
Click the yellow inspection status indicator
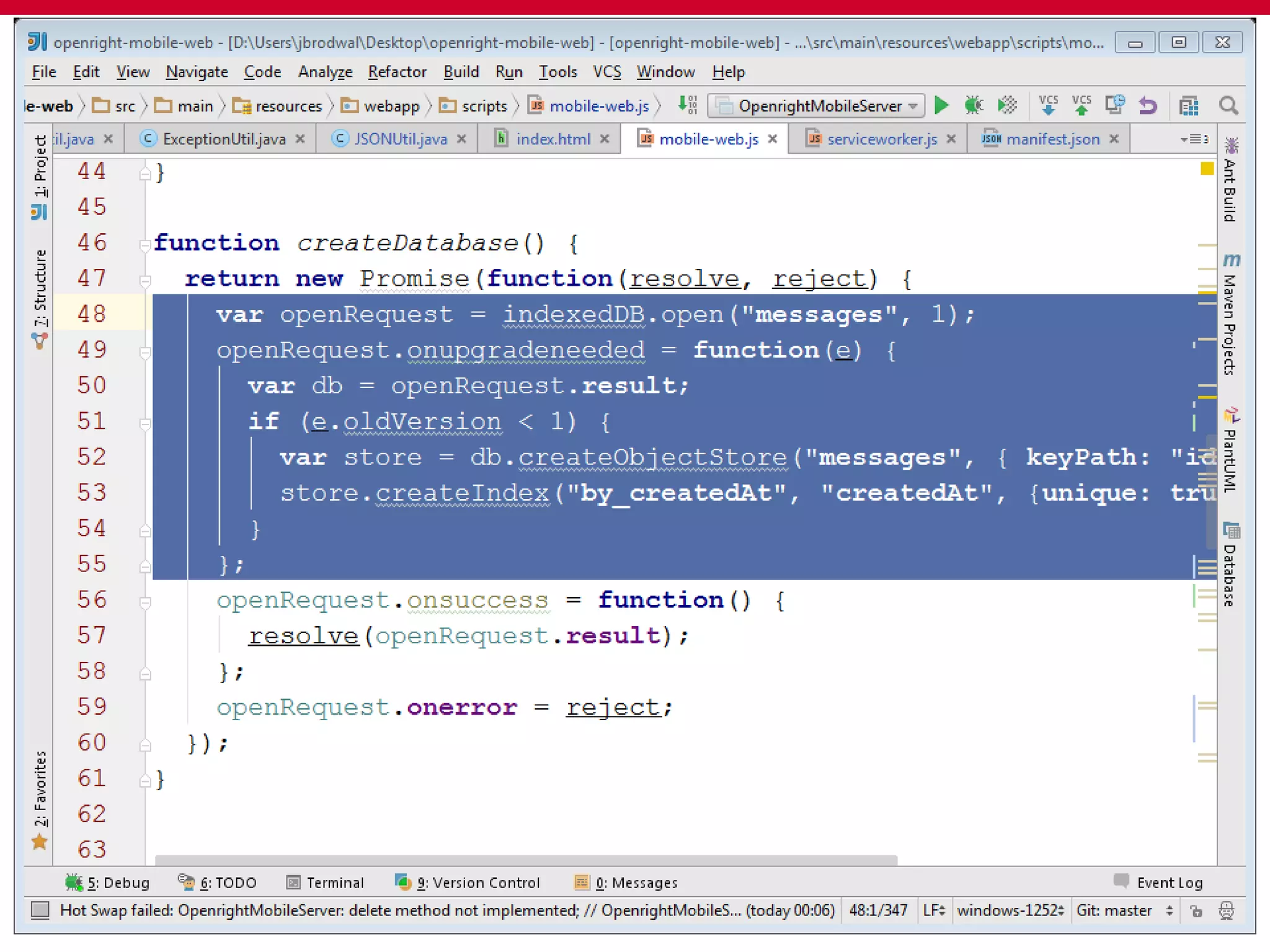1206,169
